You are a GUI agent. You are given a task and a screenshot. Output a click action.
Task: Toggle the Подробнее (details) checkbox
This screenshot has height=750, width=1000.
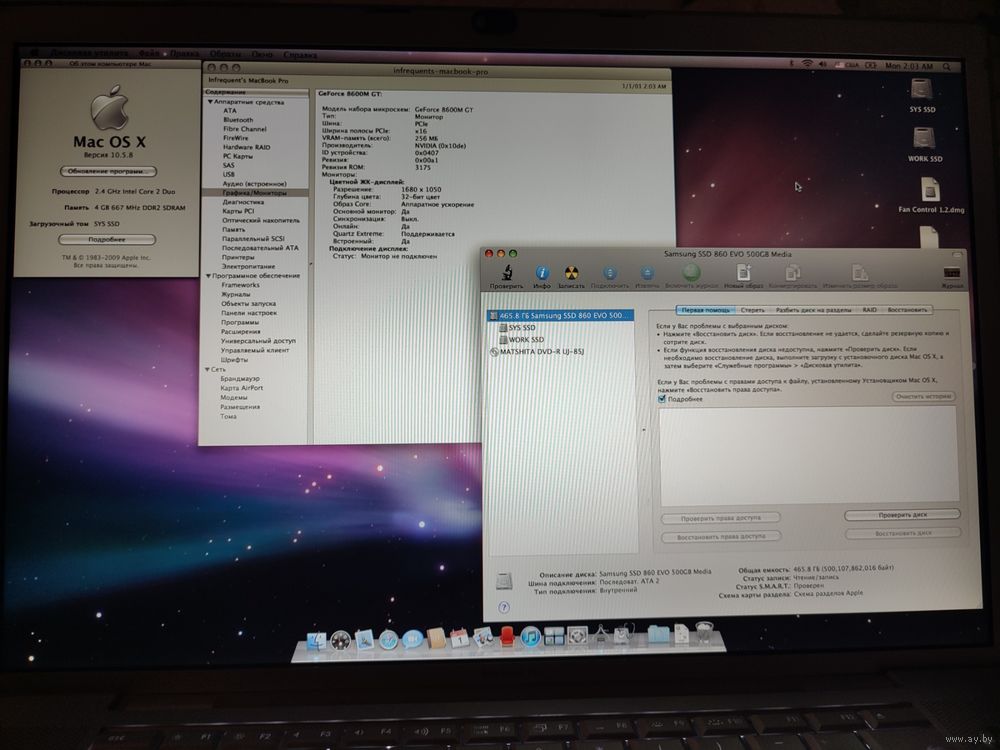[662, 399]
